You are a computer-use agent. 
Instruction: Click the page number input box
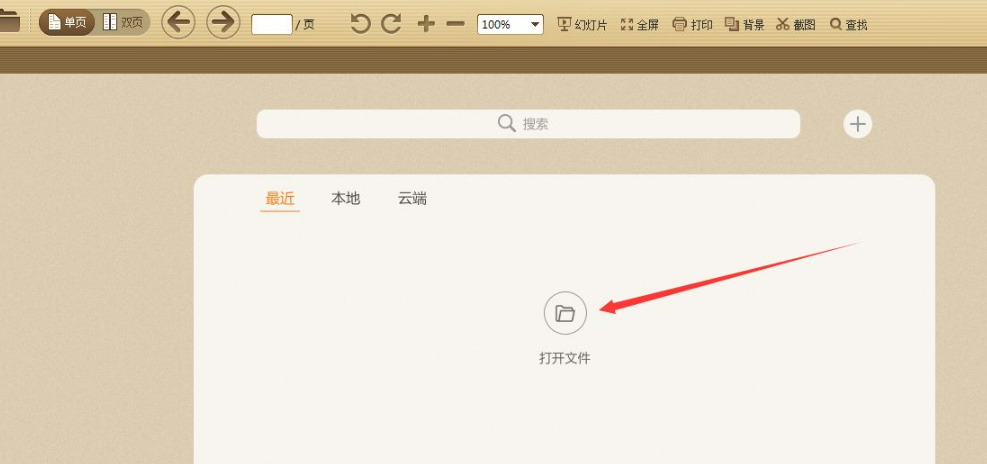271,24
